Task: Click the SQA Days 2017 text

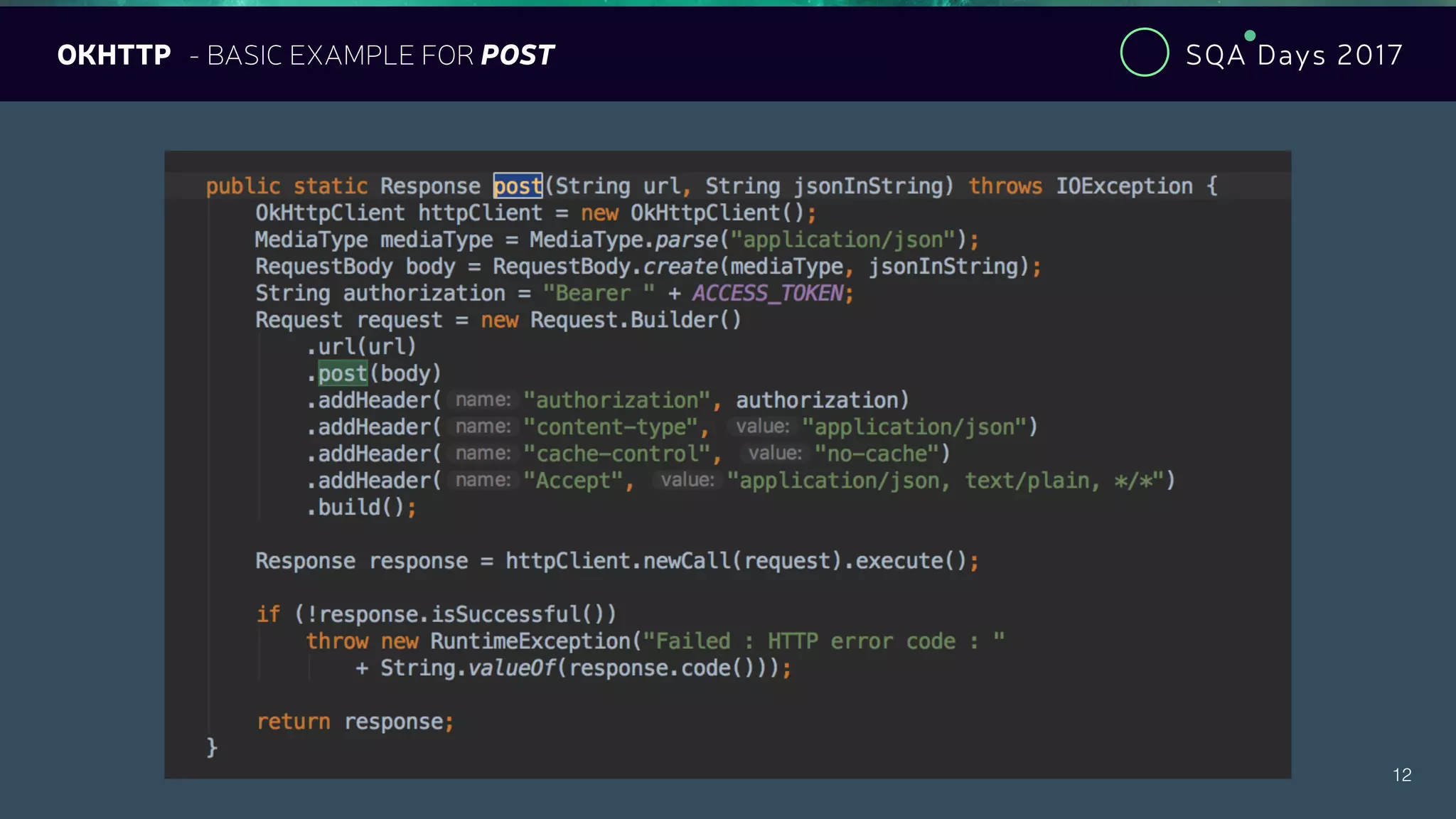Action: [1294, 55]
